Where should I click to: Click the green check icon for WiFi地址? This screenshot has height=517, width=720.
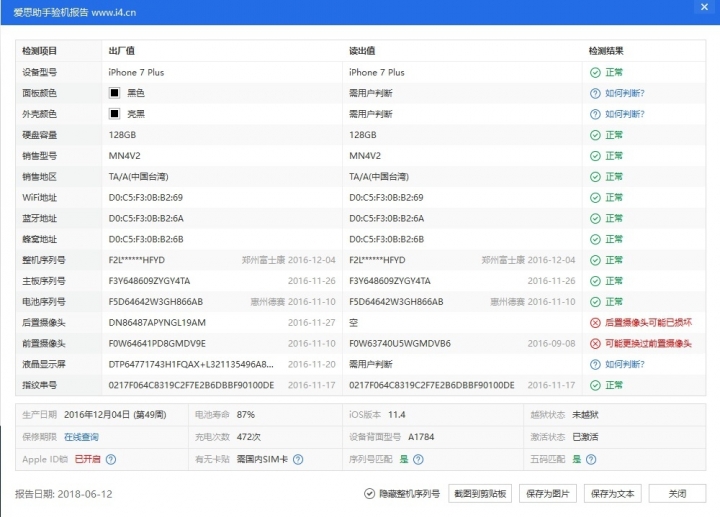click(595, 198)
